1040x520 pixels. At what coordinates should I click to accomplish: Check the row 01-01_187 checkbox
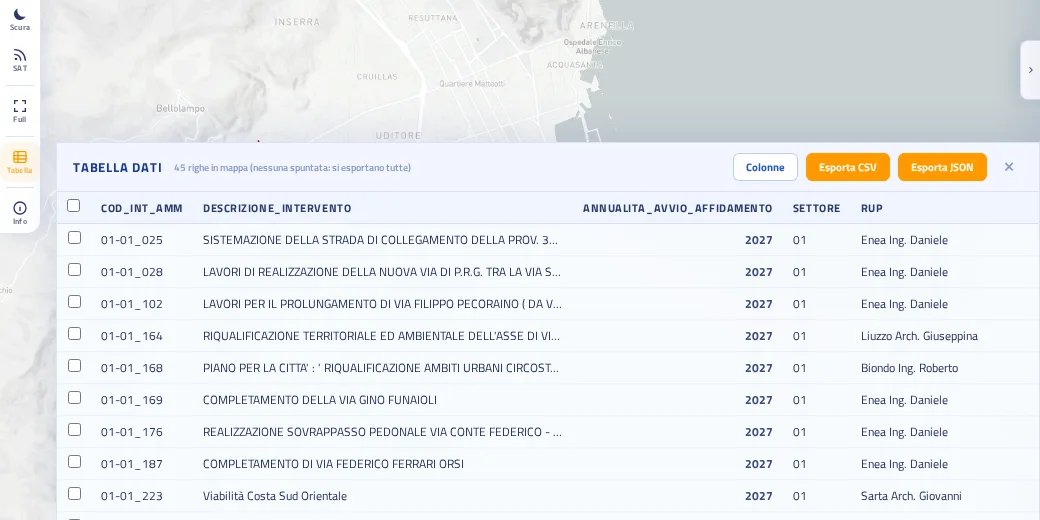[74, 462]
